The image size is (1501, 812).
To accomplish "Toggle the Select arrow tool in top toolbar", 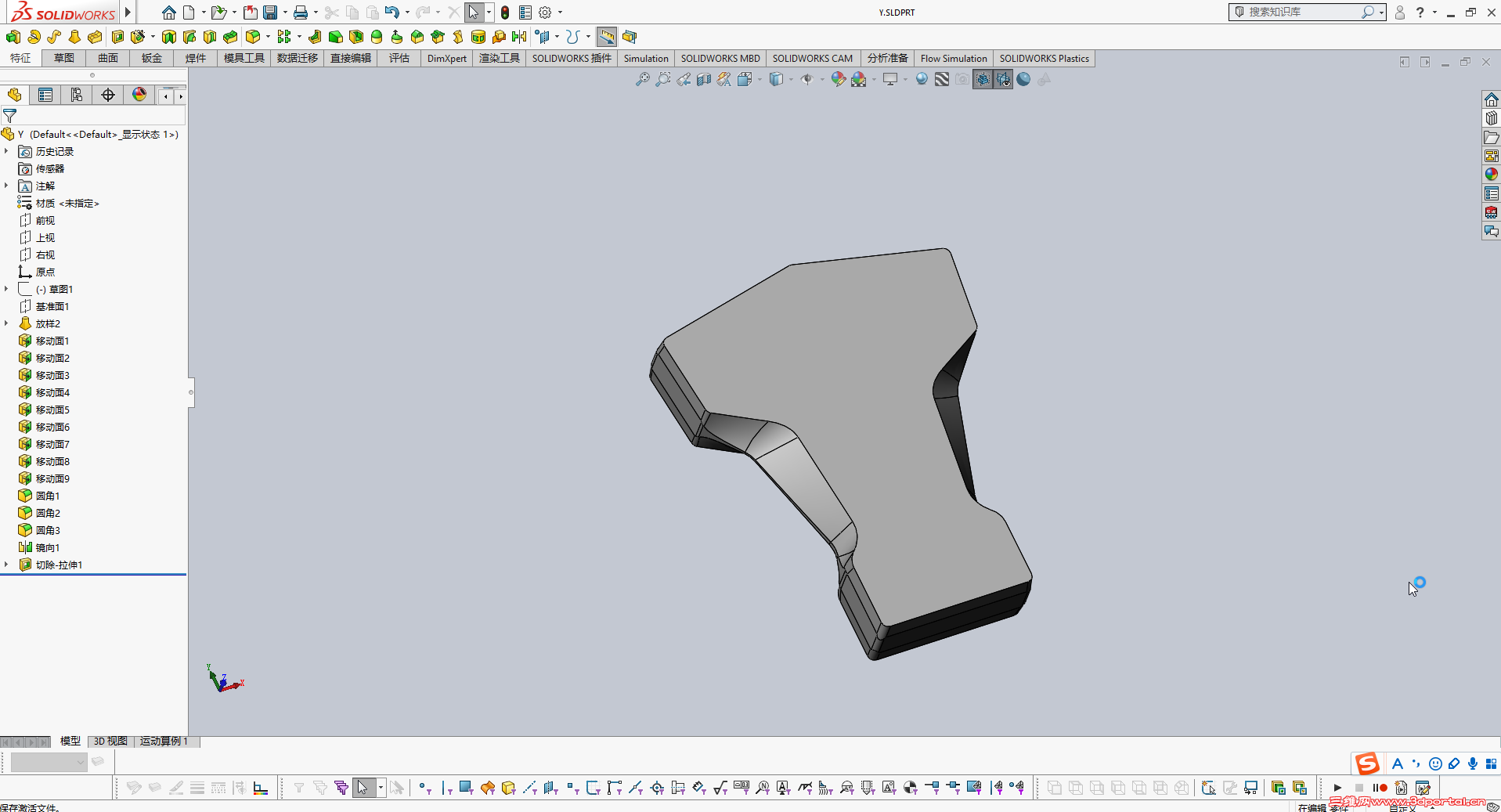I will (474, 13).
